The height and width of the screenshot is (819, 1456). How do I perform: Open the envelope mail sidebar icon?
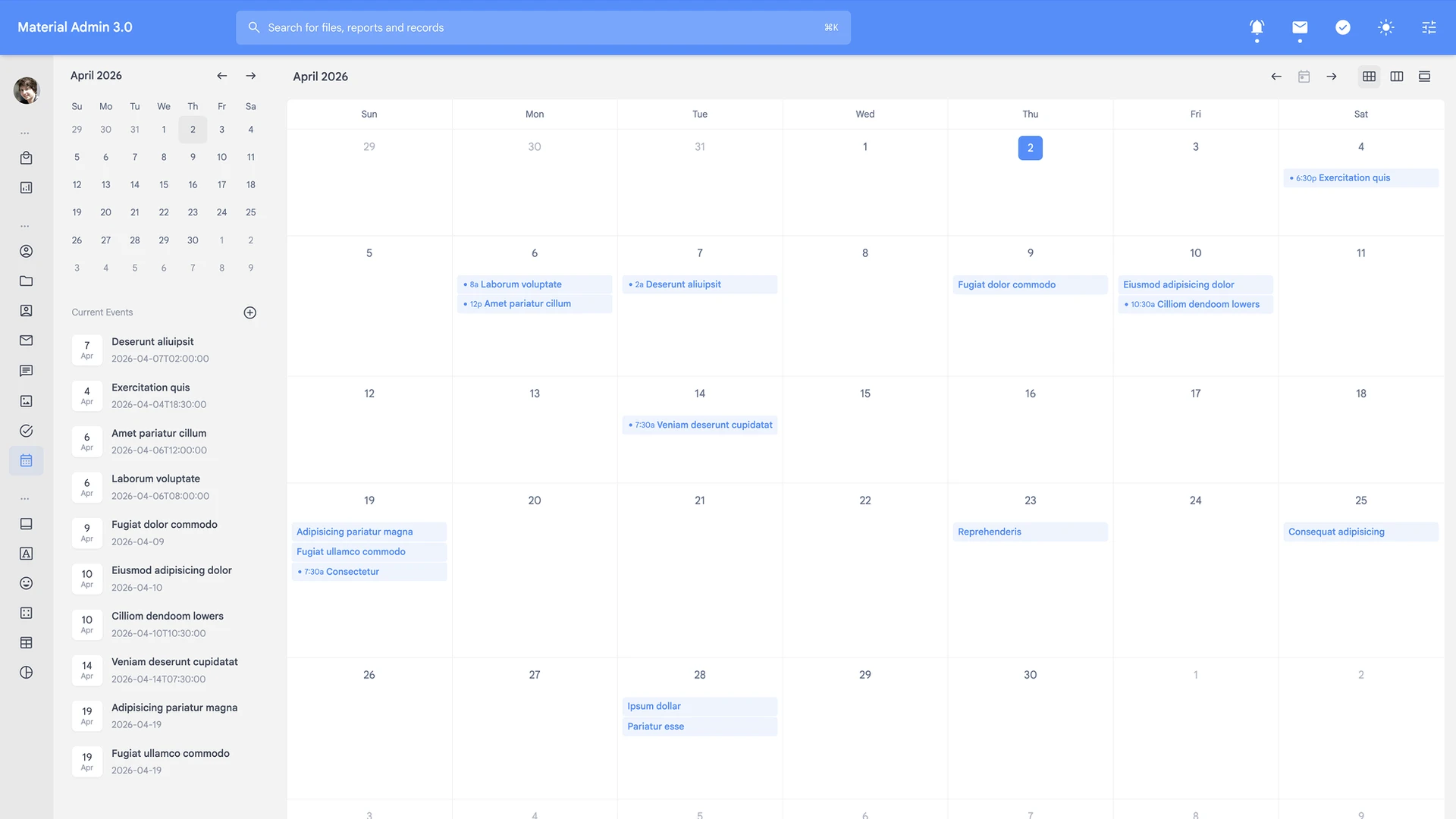pos(27,340)
